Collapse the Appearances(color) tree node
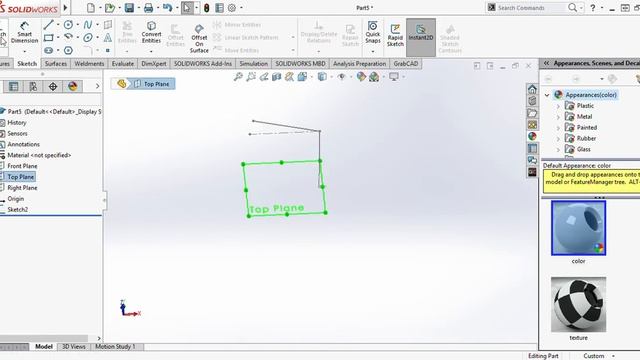 click(547, 95)
